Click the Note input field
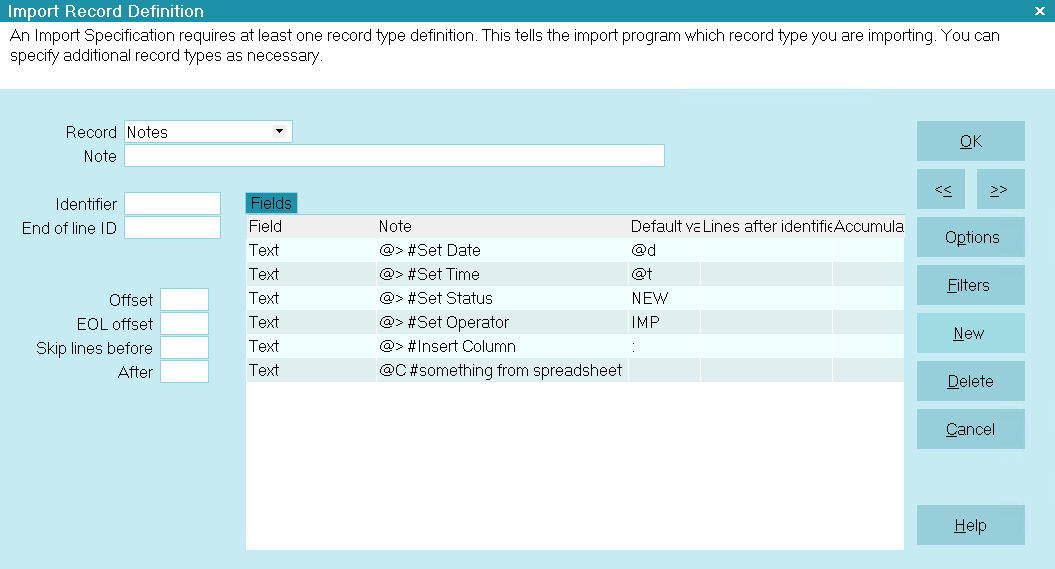Image resolution: width=1055 pixels, height=569 pixels. pyautogui.click(x=394, y=155)
